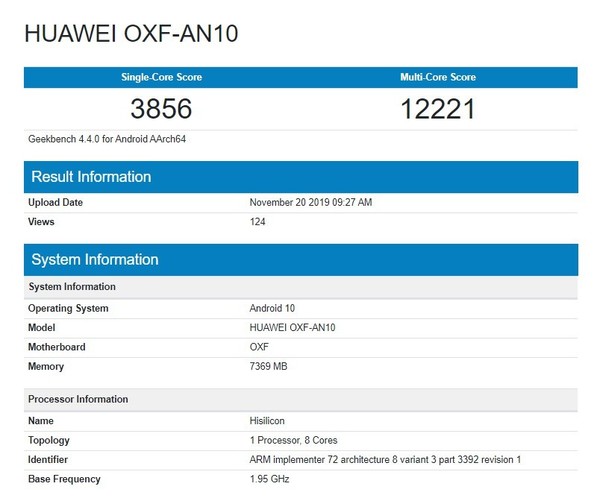The image size is (600, 501).
Task: Click the Model label
Action: coord(42,328)
